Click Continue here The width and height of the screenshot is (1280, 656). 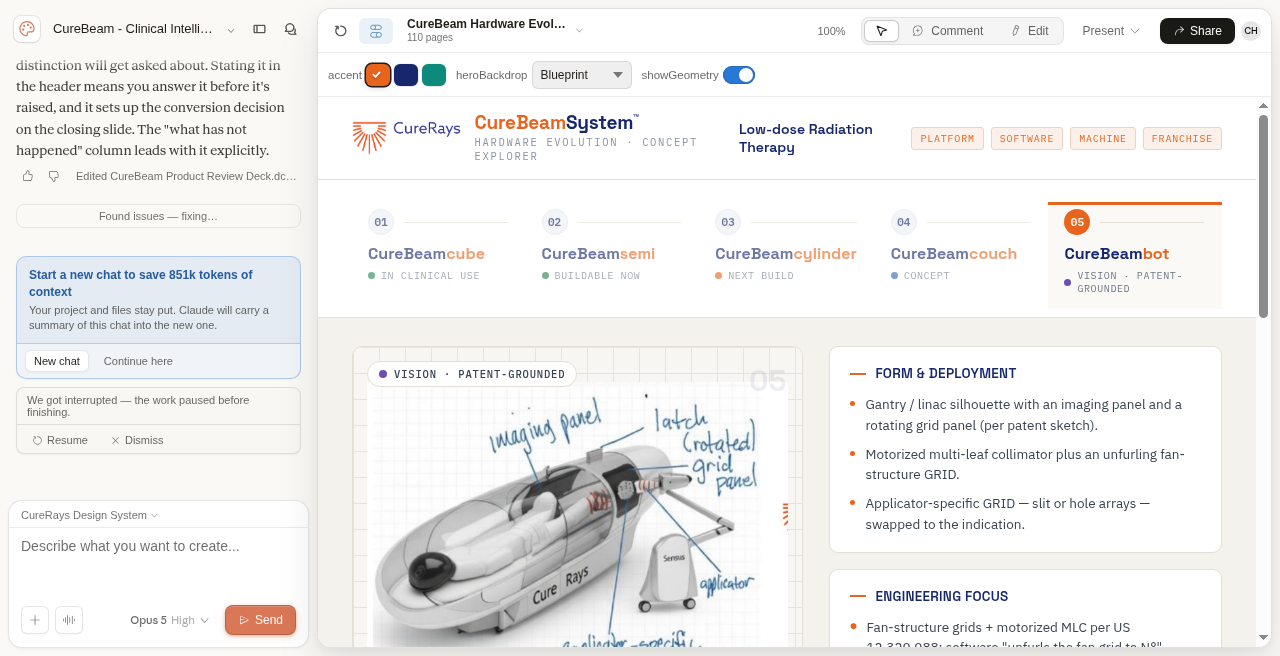(x=138, y=361)
